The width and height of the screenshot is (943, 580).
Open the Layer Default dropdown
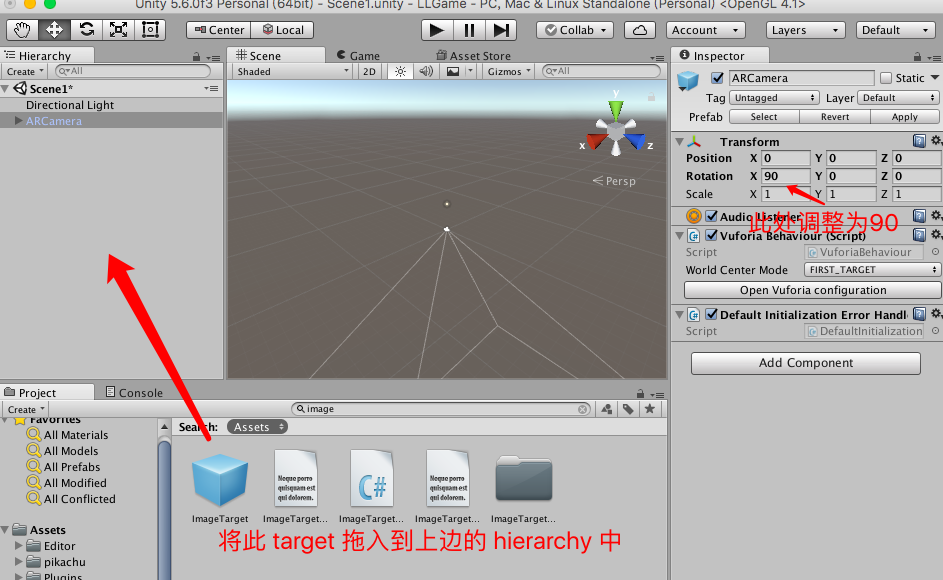pos(898,97)
